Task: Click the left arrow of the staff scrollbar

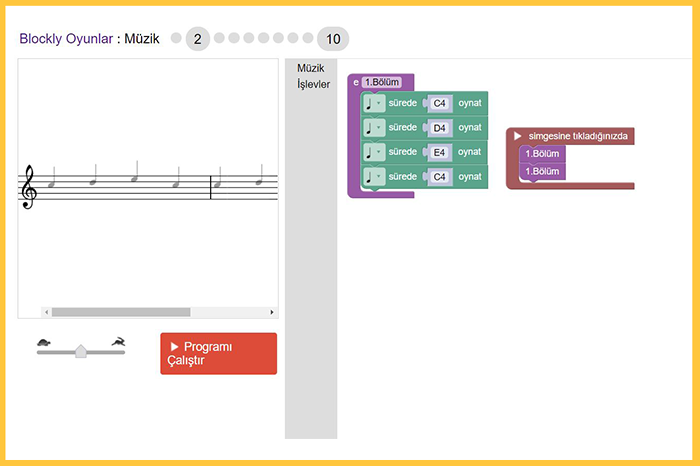Action: [x=46, y=312]
